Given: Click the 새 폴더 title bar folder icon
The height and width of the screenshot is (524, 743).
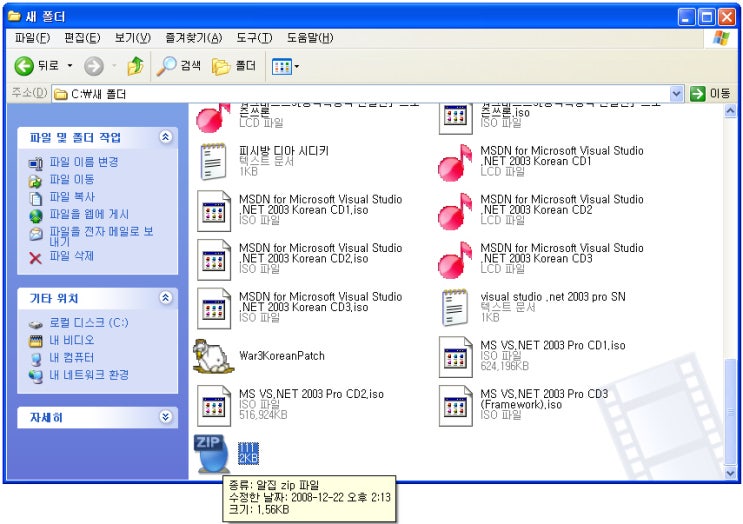Looking at the screenshot, I should [x=14, y=17].
